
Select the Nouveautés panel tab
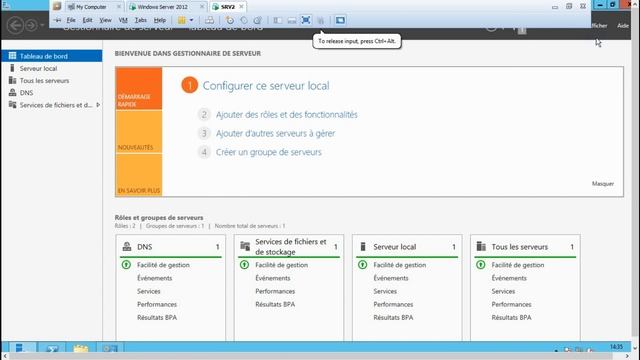(139, 131)
